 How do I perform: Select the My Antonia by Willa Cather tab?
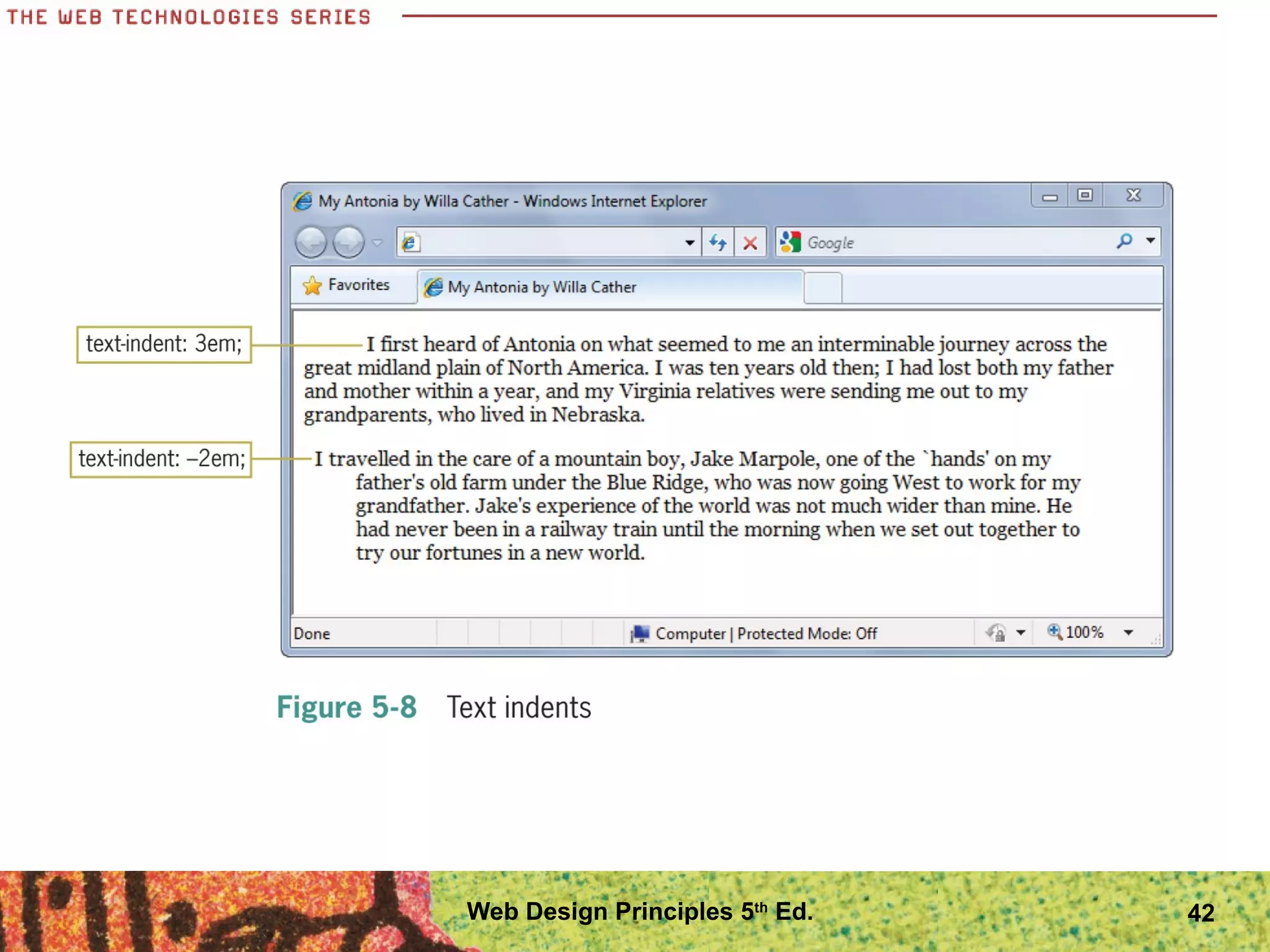(x=610, y=287)
